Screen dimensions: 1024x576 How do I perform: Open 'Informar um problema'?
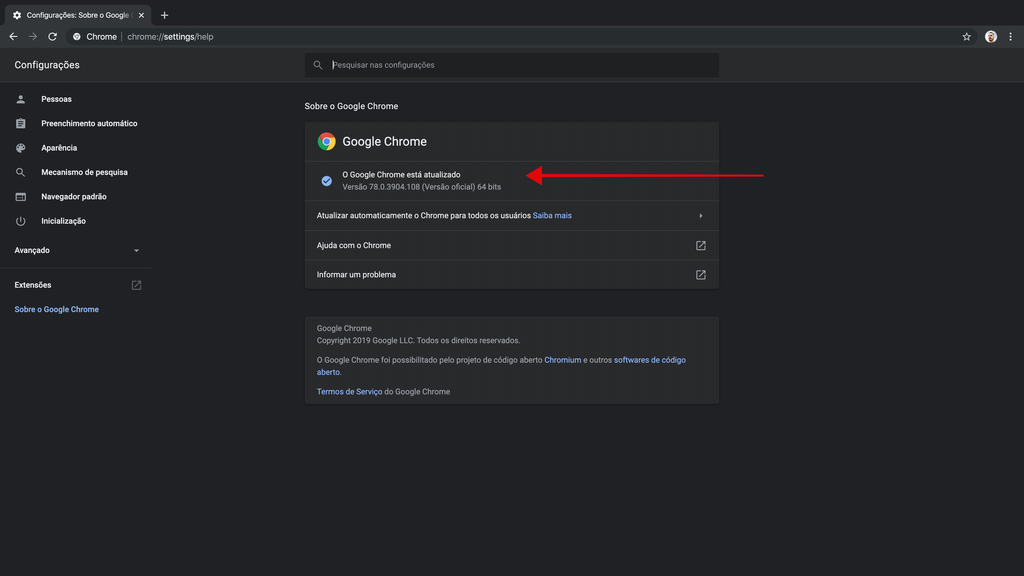tap(512, 275)
